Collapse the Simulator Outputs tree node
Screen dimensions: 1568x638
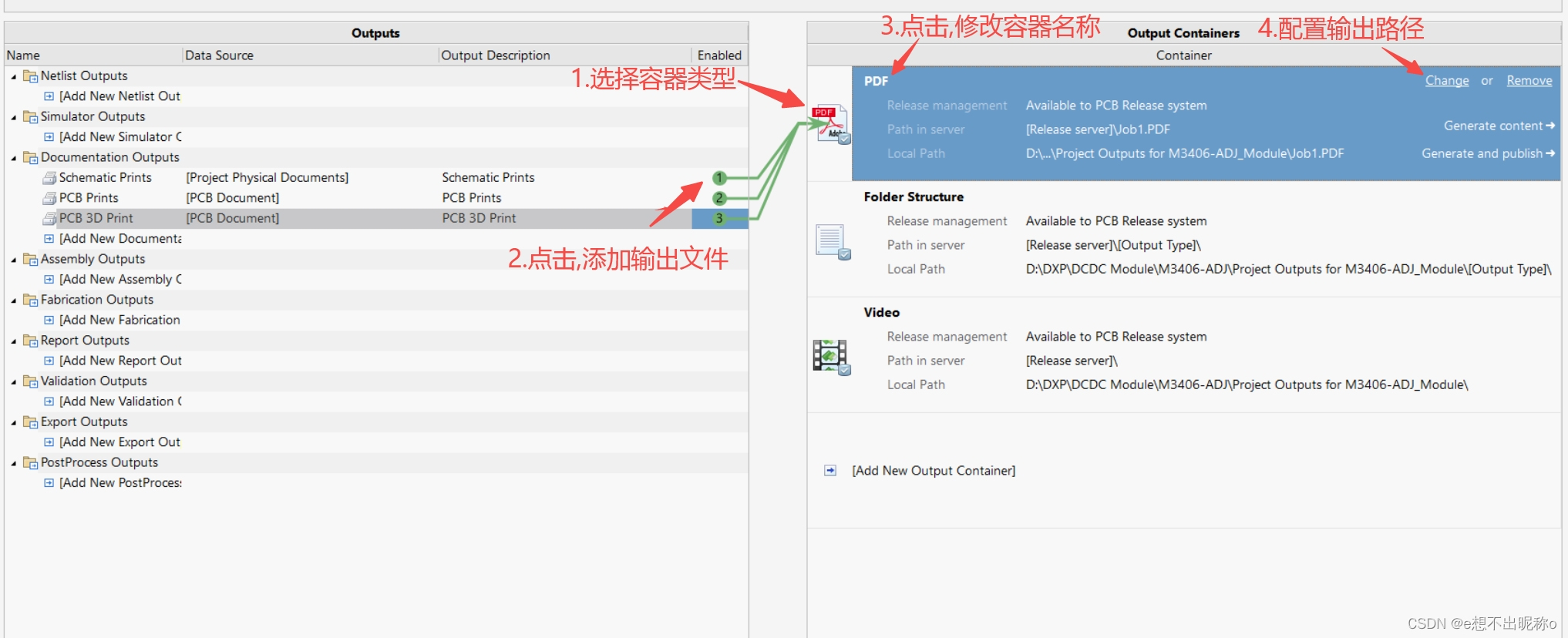(x=14, y=117)
